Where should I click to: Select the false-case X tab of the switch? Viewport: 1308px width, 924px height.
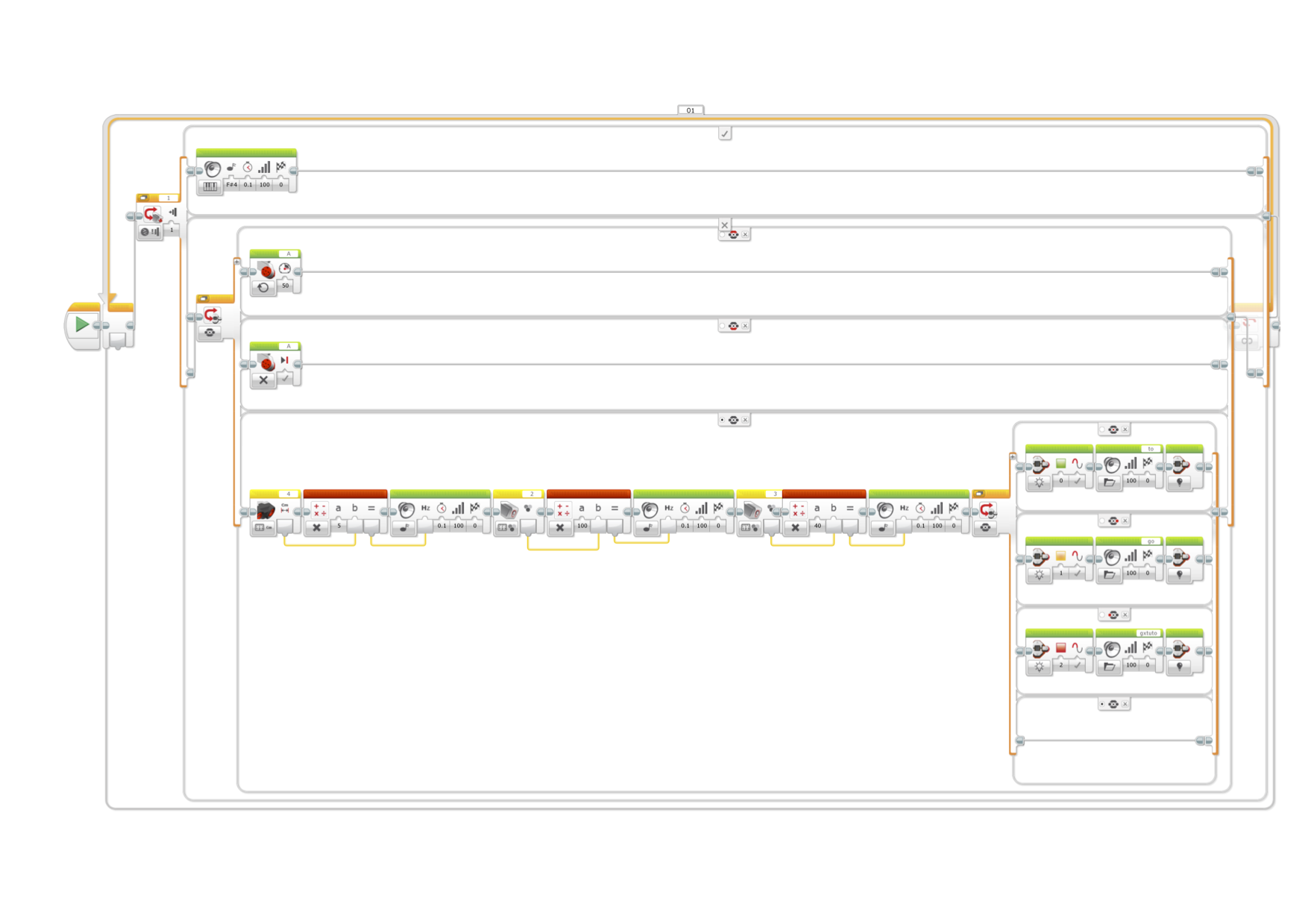[x=724, y=225]
